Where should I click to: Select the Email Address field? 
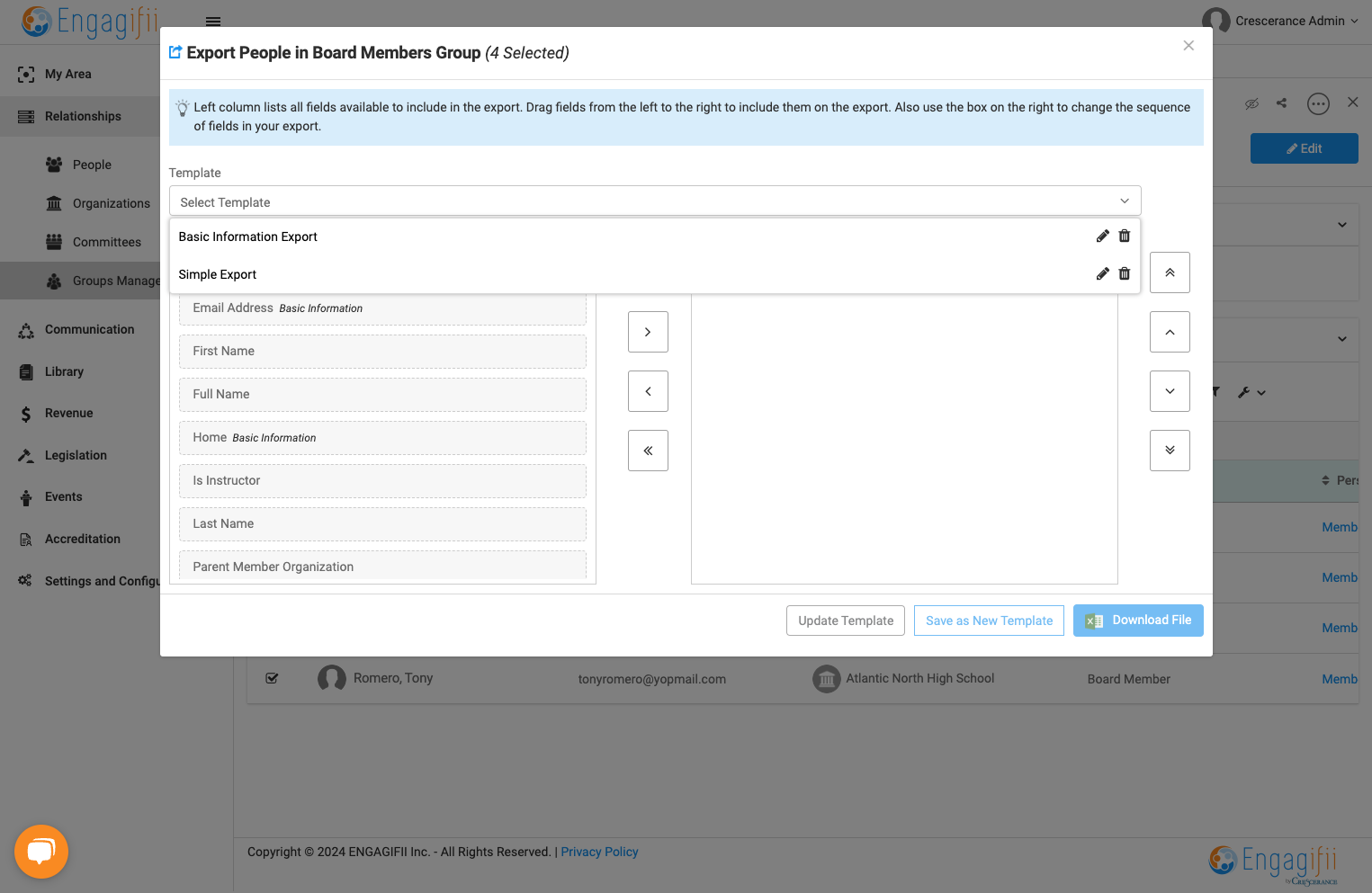tap(382, 308)
